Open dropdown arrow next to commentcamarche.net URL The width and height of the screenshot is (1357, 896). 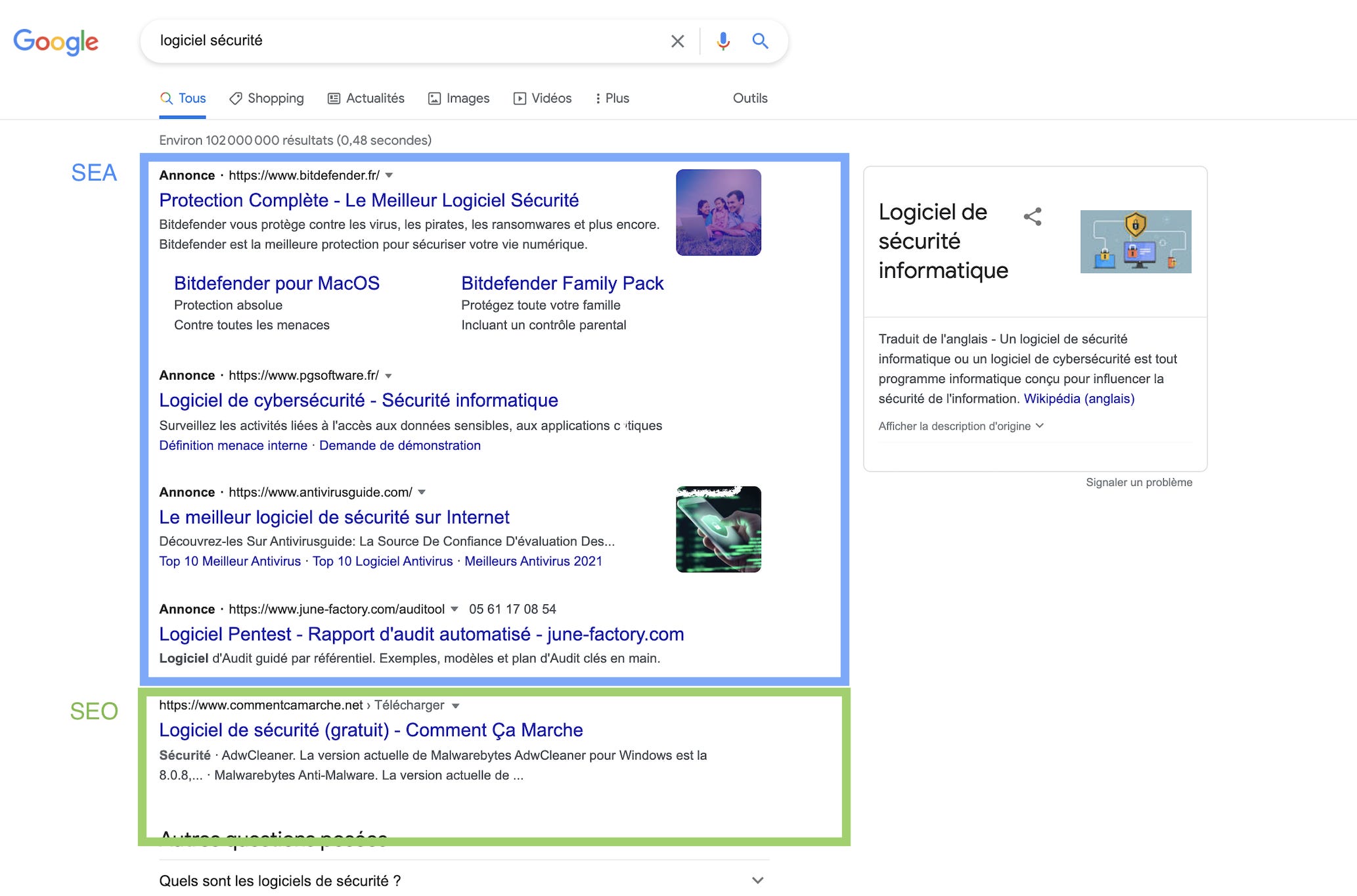[x=455, y=706]
